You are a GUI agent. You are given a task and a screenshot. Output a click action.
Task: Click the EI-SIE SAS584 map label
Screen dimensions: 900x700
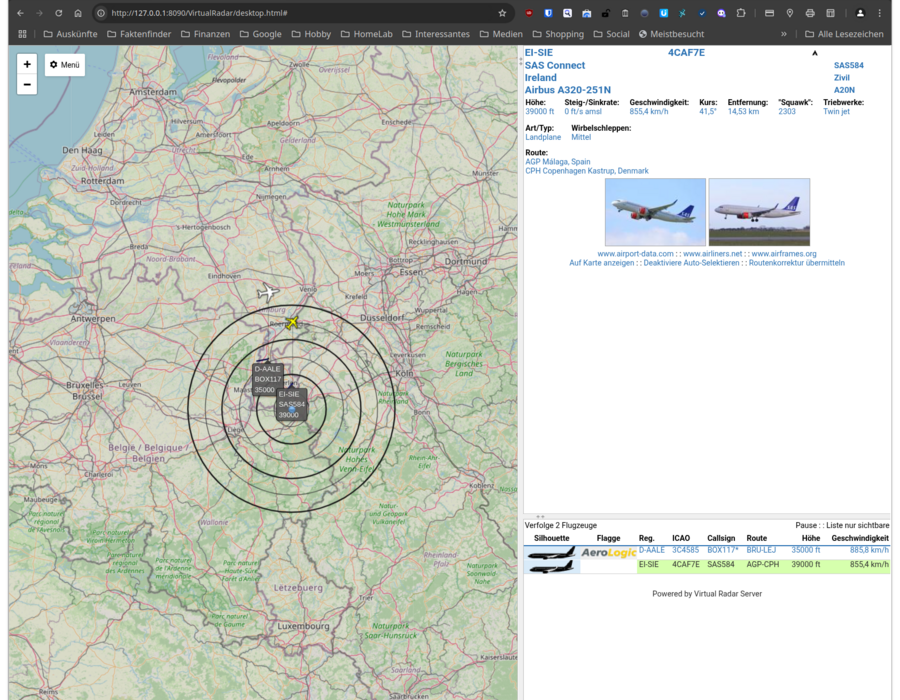point(292,405)
